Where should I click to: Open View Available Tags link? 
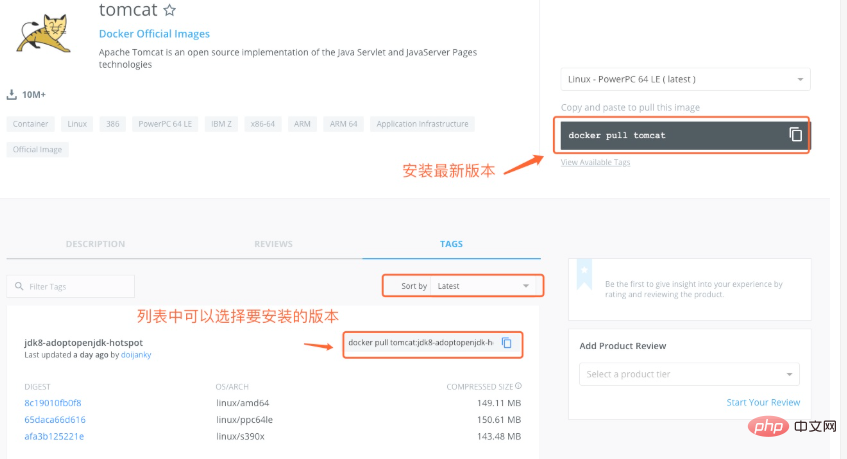click(595, 162)
